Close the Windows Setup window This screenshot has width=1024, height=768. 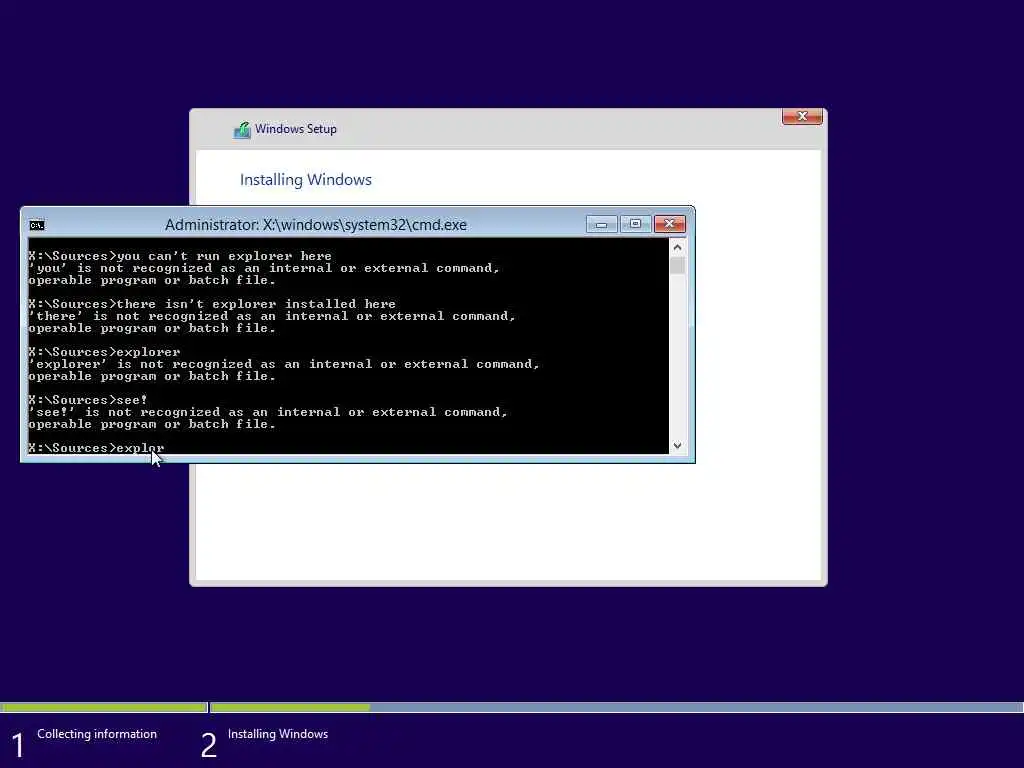click(802, 116)
